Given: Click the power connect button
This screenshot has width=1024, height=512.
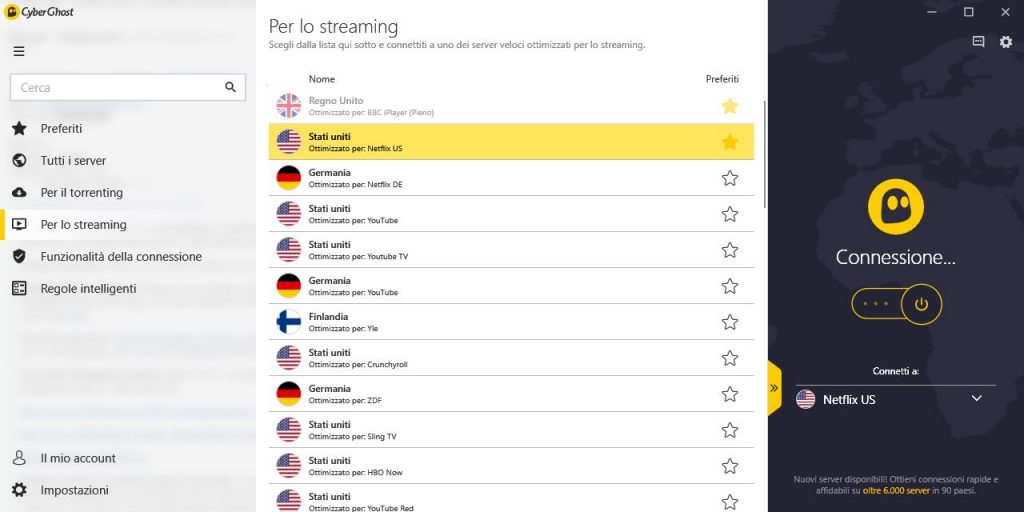Looking at the screenshot, I should tap(921, 303).
